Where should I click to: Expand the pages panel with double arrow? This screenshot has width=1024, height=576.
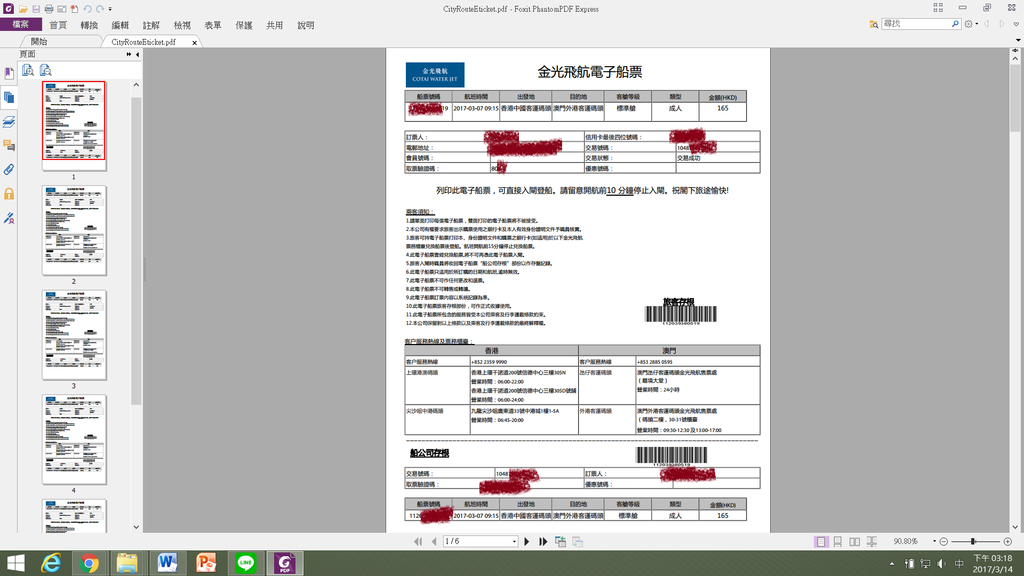click(x=129, y=54)
